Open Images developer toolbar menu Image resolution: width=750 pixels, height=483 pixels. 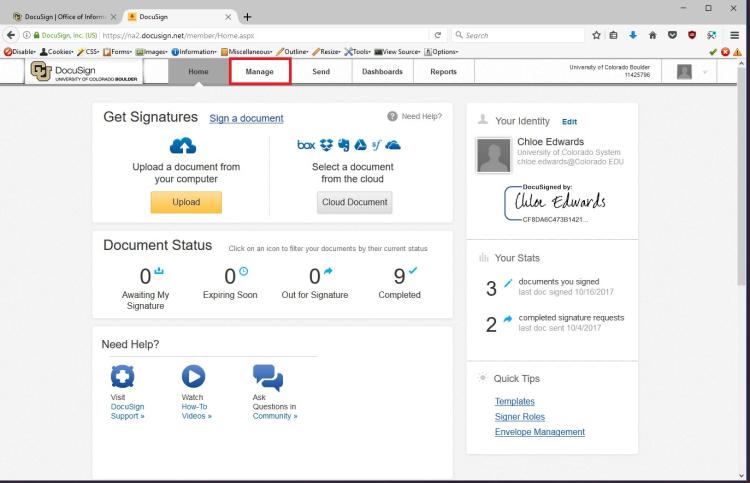click(x=151, y=52)
